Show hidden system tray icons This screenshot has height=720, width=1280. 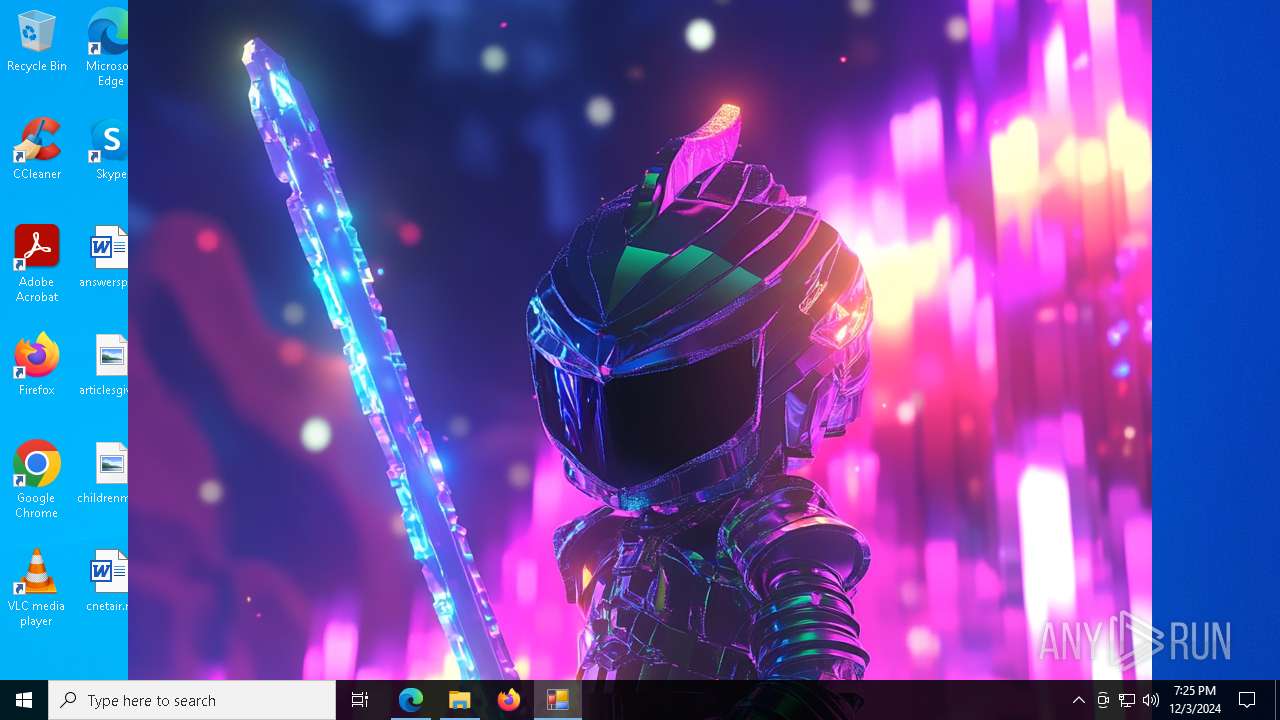click(1078, 700)
